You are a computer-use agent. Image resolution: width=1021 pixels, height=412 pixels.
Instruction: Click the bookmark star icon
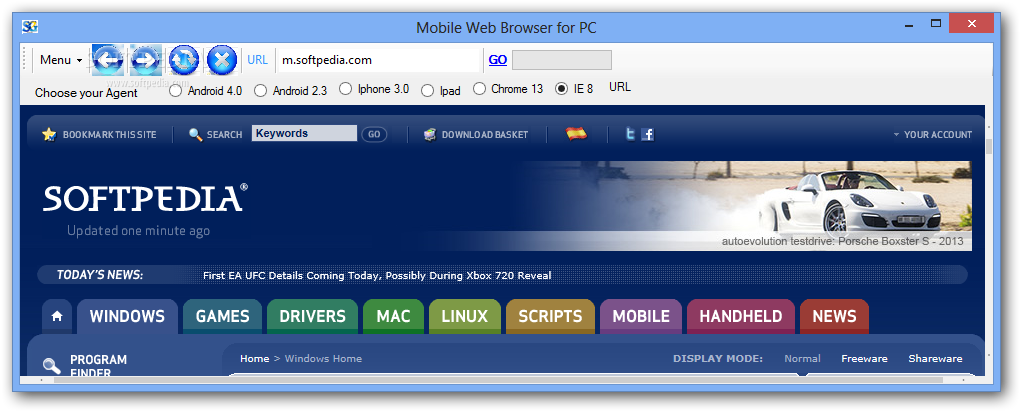49,134
